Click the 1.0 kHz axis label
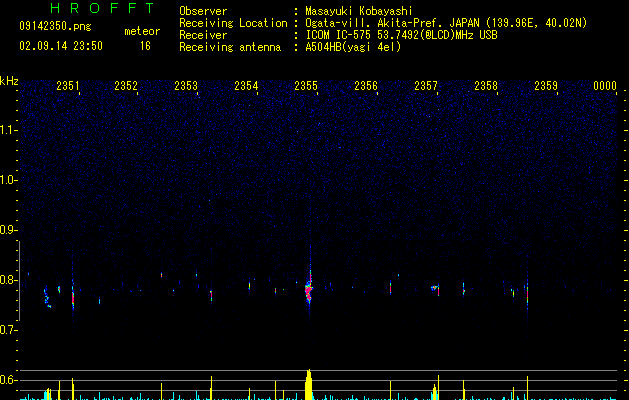This screenshot has width=629, height=400. [x=9, y=180]
